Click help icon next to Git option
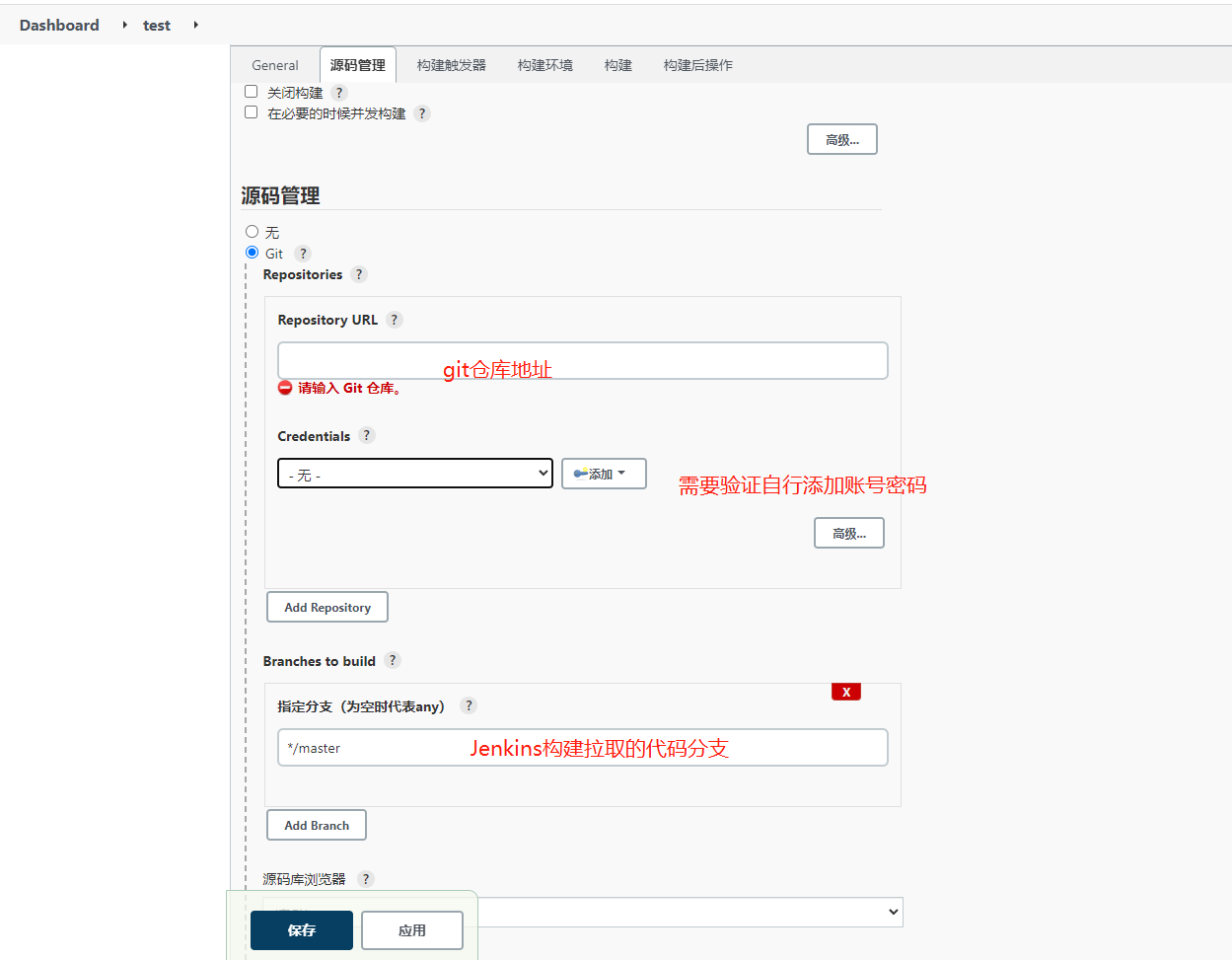 pos(303,254)
